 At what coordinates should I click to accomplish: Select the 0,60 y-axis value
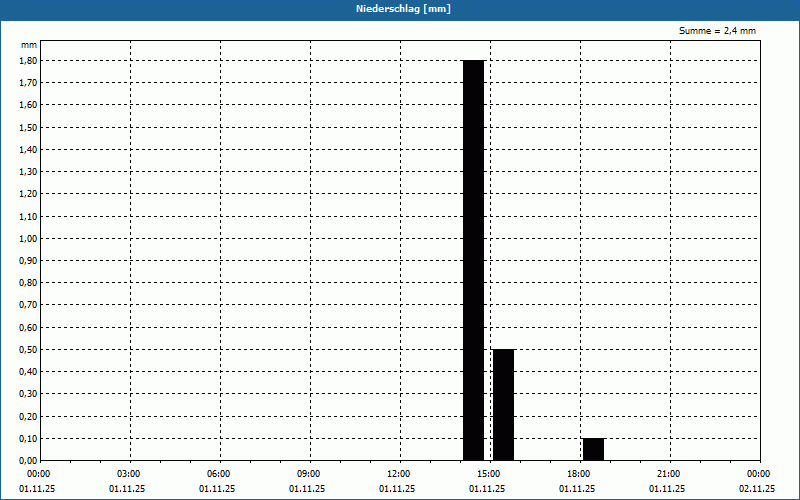pyautogui.click(x=28, y=328)
